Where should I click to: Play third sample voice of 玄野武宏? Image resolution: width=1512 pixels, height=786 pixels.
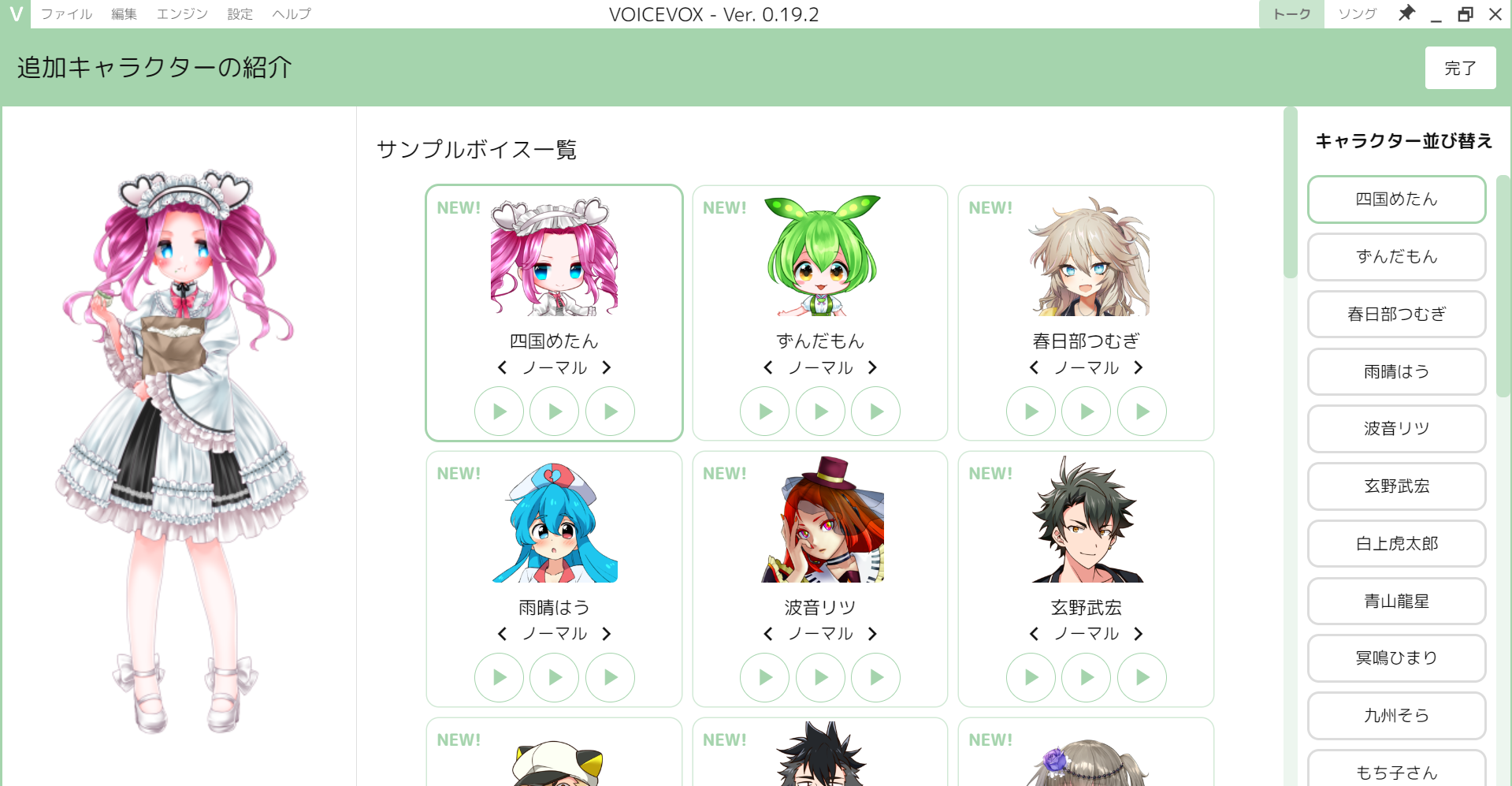[x=1142, y=677]
